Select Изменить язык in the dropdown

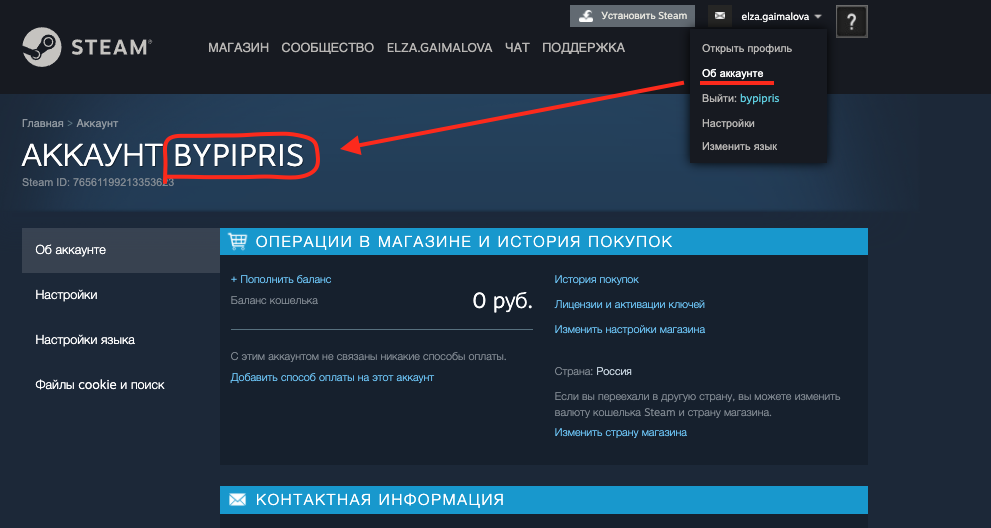click(739, 147)
